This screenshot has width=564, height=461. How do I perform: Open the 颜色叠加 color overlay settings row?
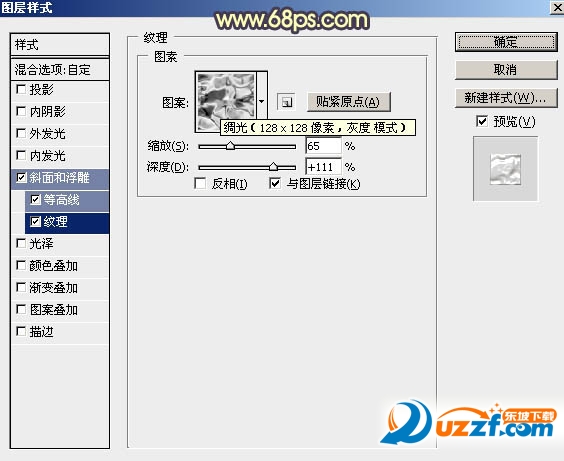pyautogui.click(x=60, y=266)
